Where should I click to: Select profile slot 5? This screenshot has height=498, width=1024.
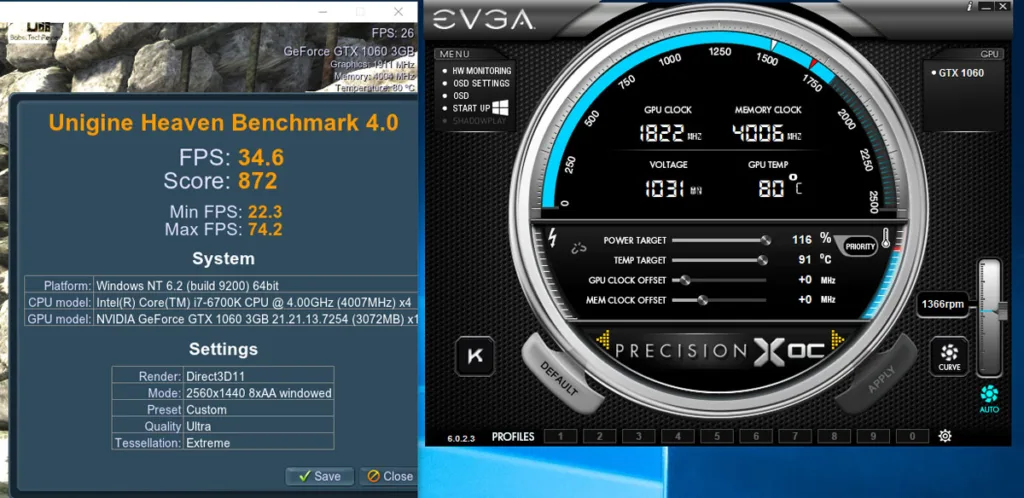(717, 437)
